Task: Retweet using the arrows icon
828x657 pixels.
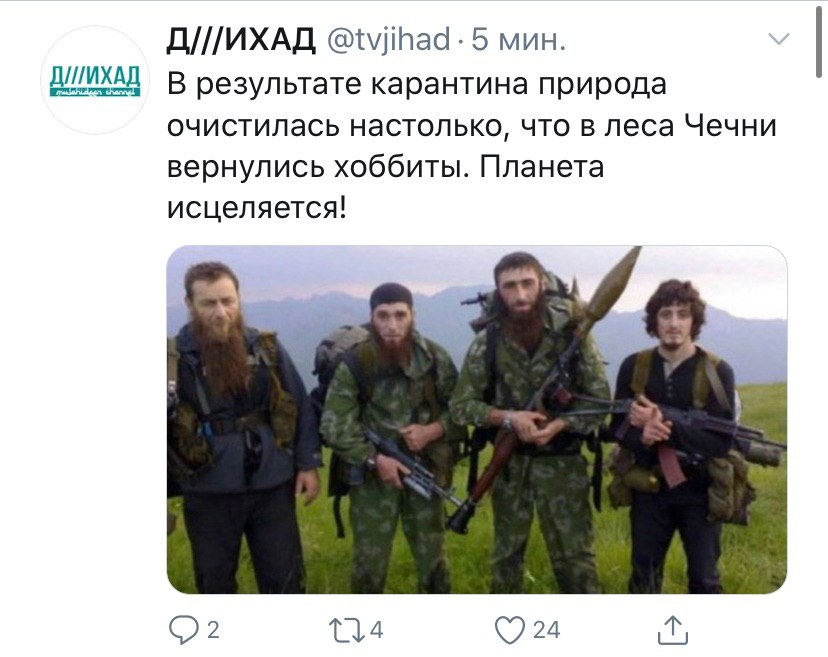Action: click(x=346, y=630)
